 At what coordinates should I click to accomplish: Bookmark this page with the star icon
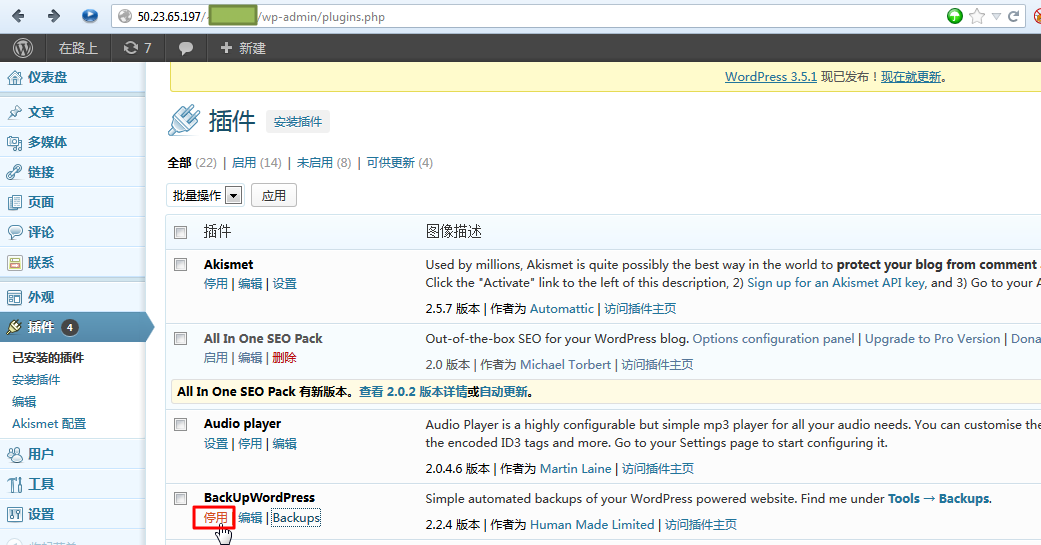(977, 17)
